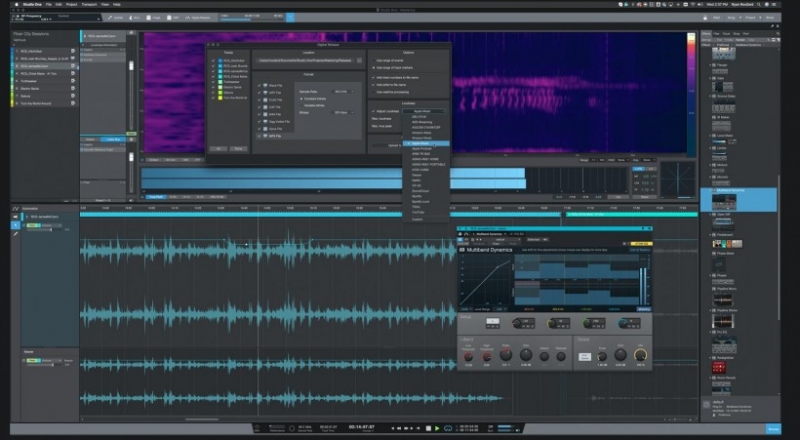
Task: Click the RedlightDist effect thumbnail
Action: pos(719,366)
